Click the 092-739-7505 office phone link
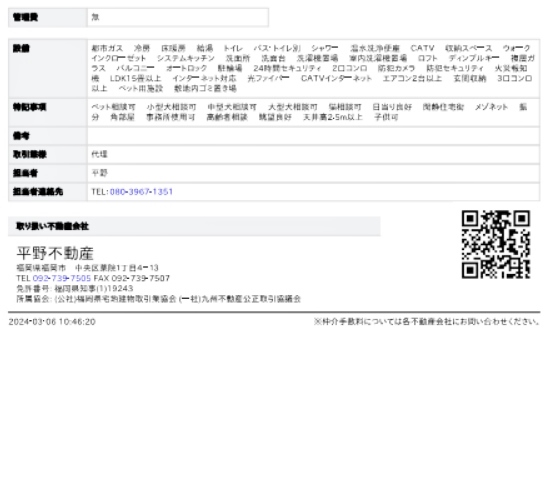 point(62,279)
